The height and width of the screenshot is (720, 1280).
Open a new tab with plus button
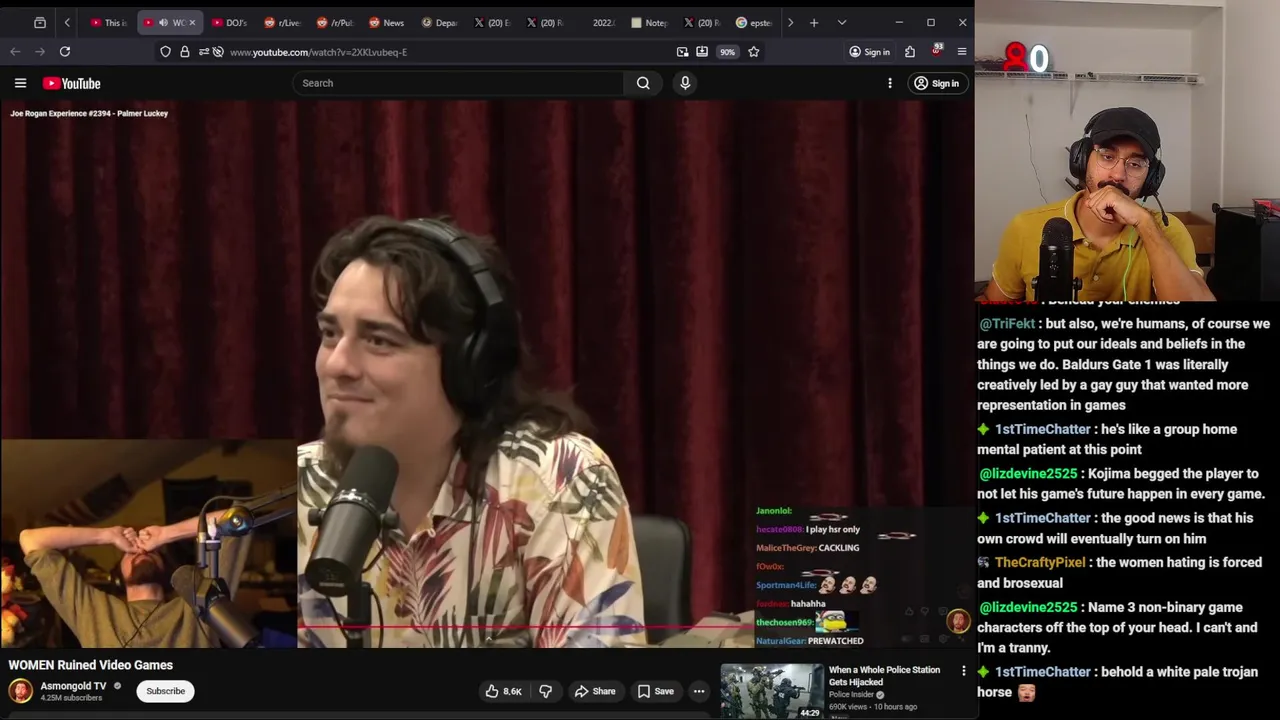coord(814,22)
